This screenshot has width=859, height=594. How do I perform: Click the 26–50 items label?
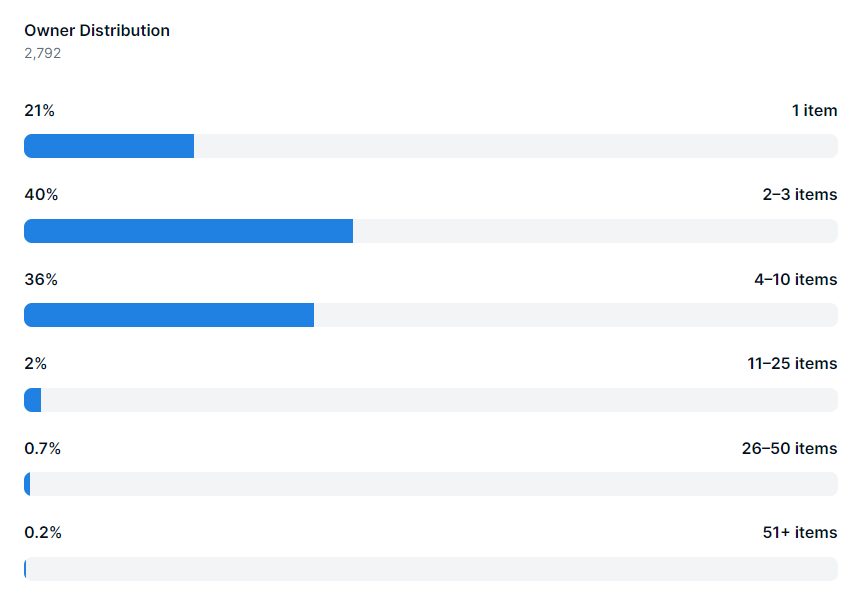click(x=789, y=448)
